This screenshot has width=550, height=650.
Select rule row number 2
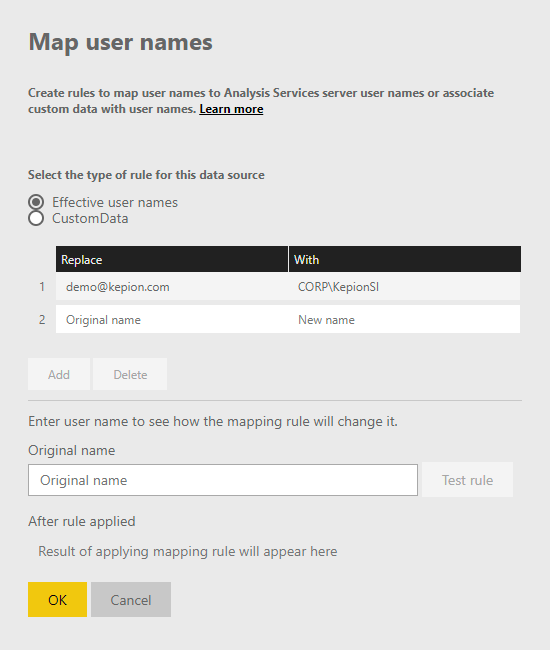click(x=42, y=319)
